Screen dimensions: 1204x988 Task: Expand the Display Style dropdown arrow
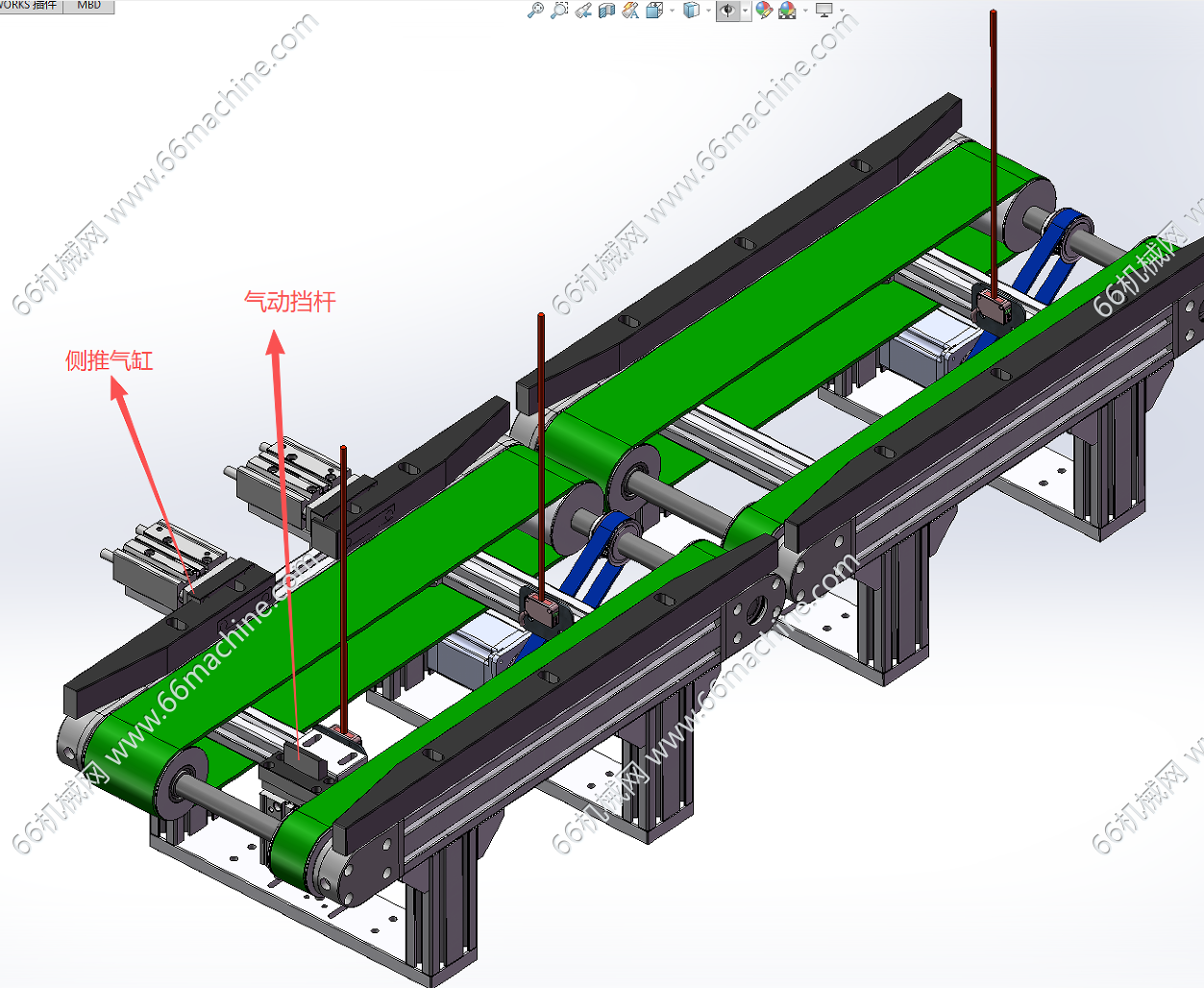(x=708, y=11)
